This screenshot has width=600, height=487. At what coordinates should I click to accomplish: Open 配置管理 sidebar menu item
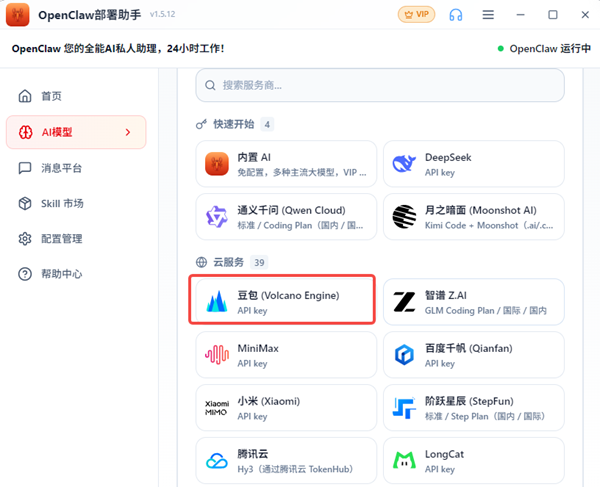tap(76, 239)
